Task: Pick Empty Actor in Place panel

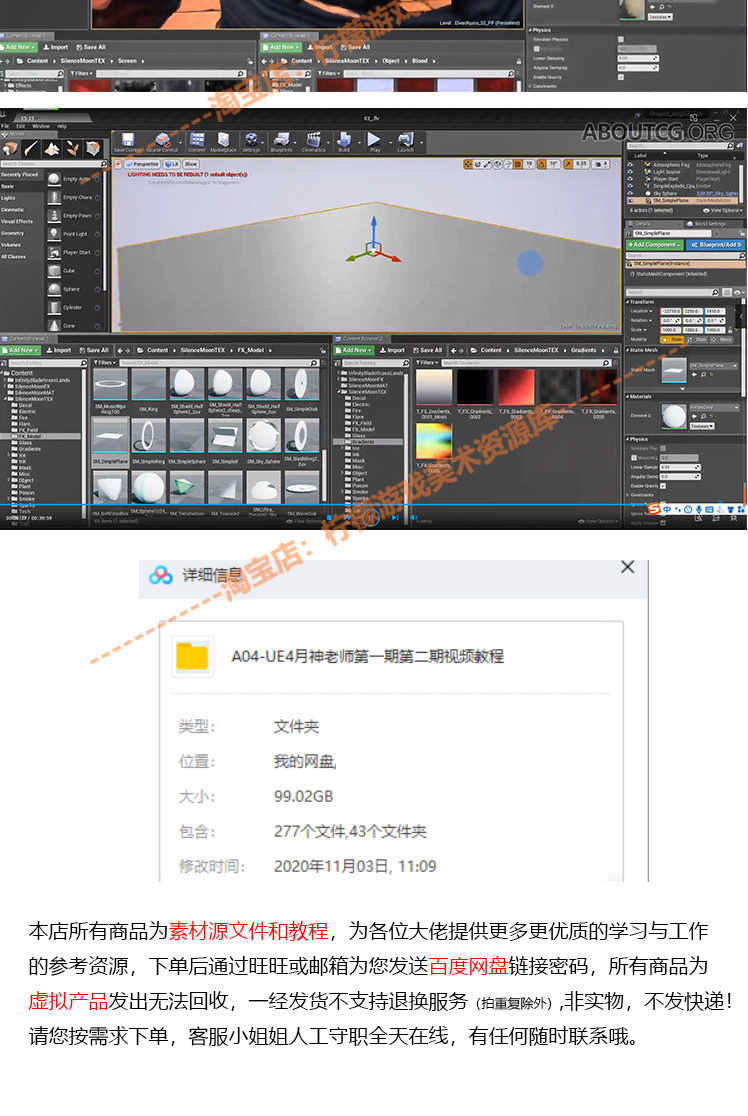Action: pyautogui.click(x=74, y=179)
